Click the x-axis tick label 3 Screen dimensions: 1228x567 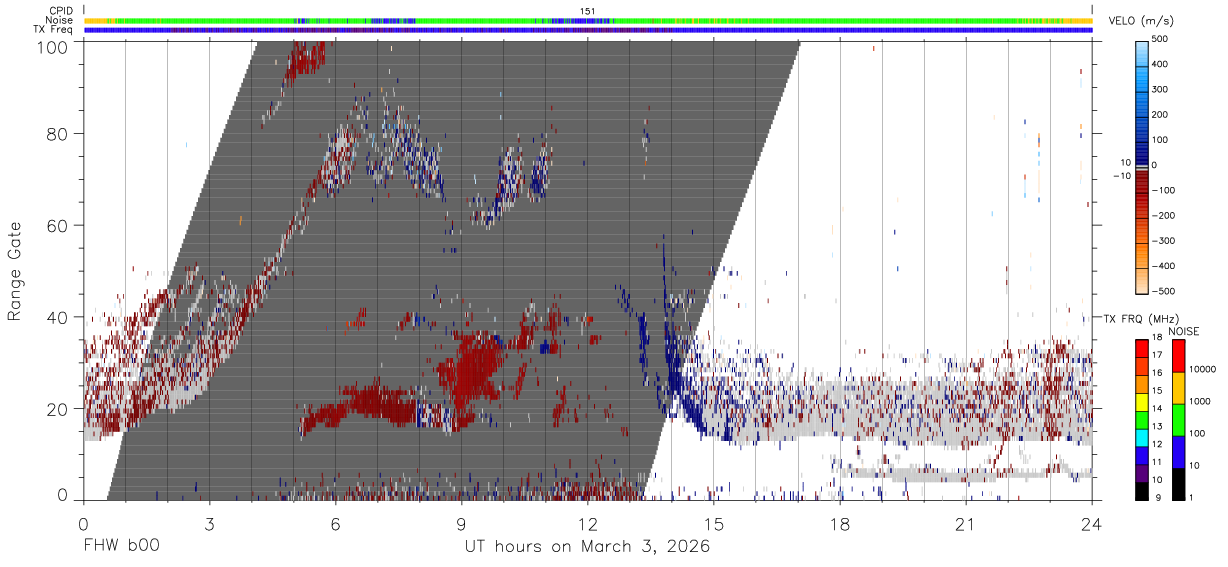[x=209, y=523]
